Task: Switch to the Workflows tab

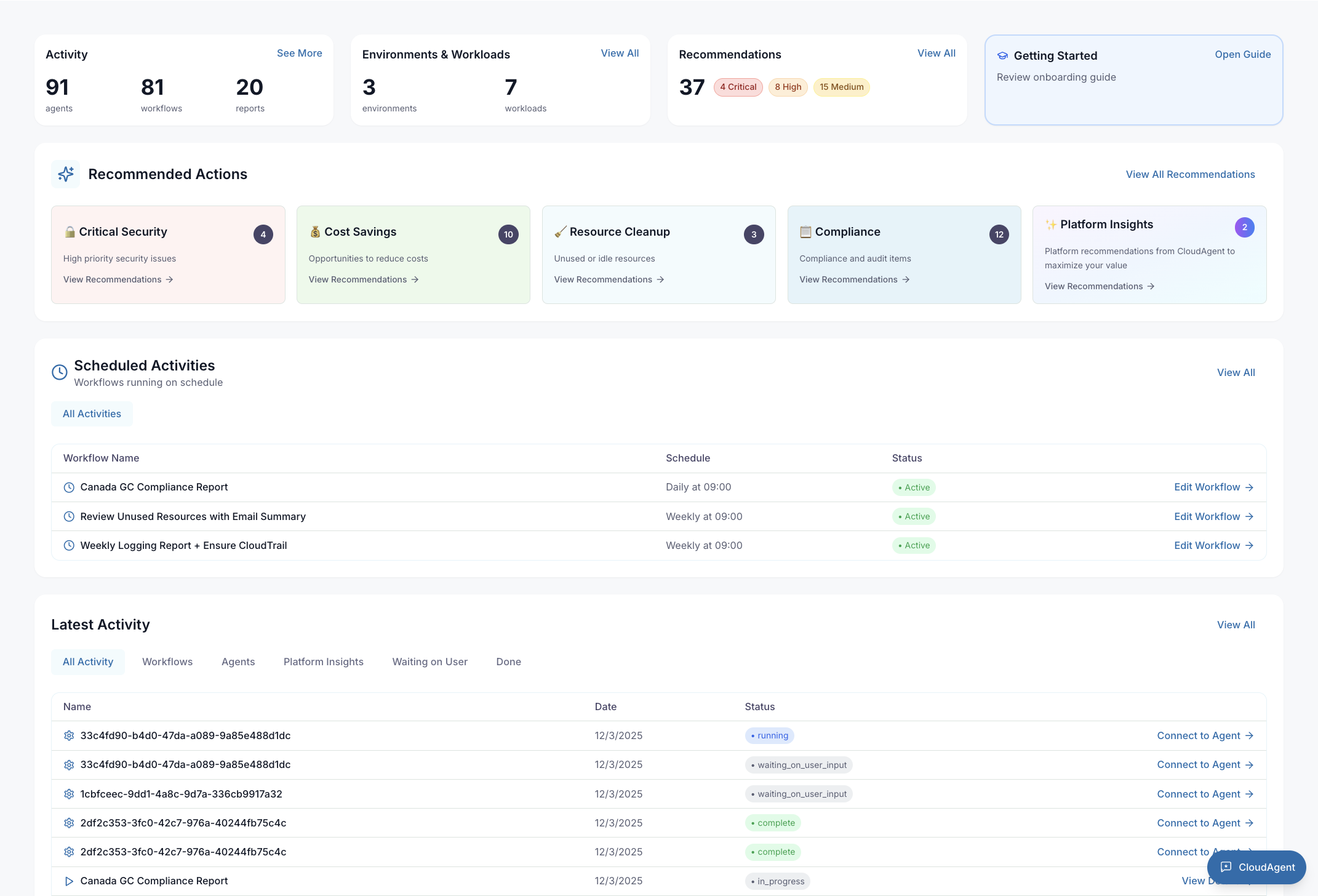Action: [167, 662]
